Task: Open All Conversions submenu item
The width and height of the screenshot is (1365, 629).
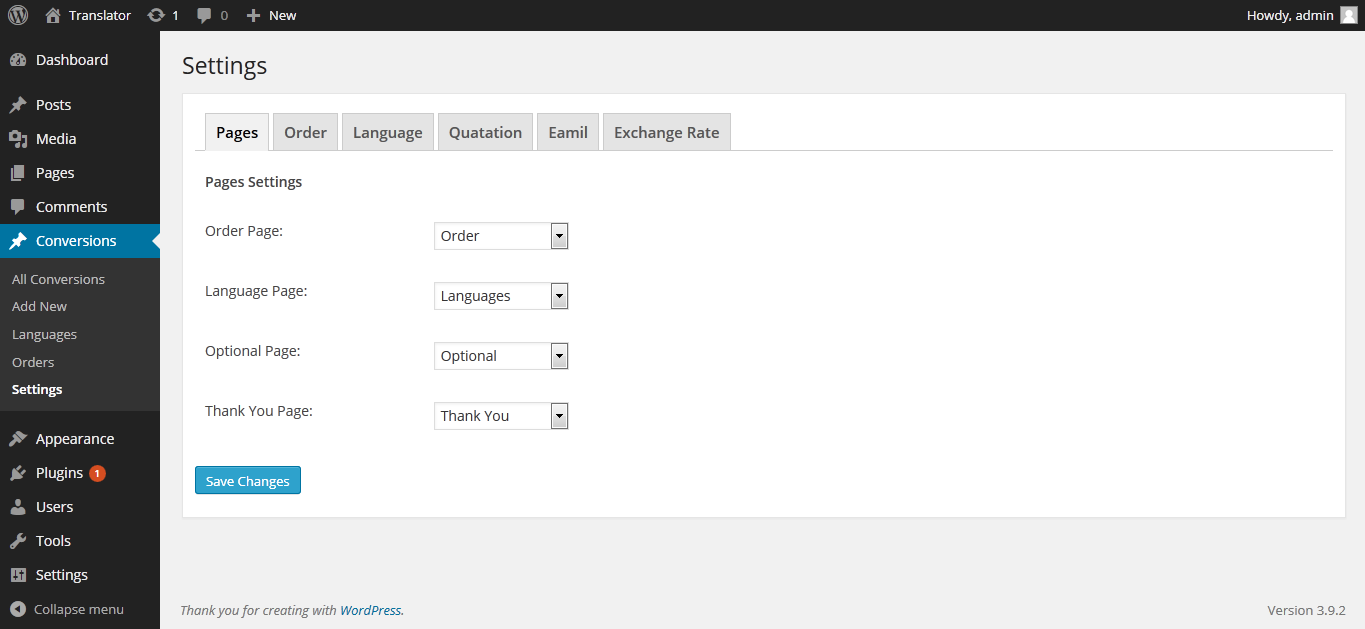Action: [x=58, y=279]
